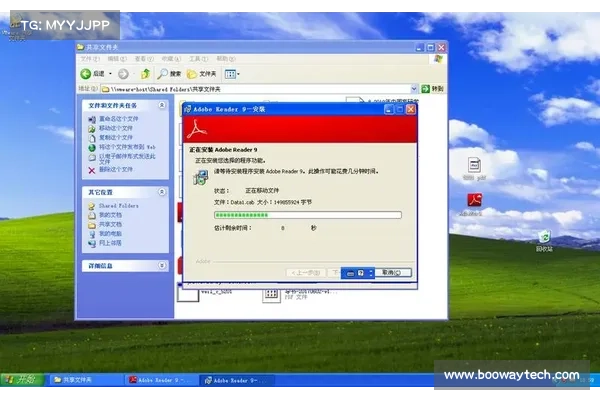This screenshot has width=600, height=400.
Task: Click the installer progress bar
Action: click(x=308, y=215)
